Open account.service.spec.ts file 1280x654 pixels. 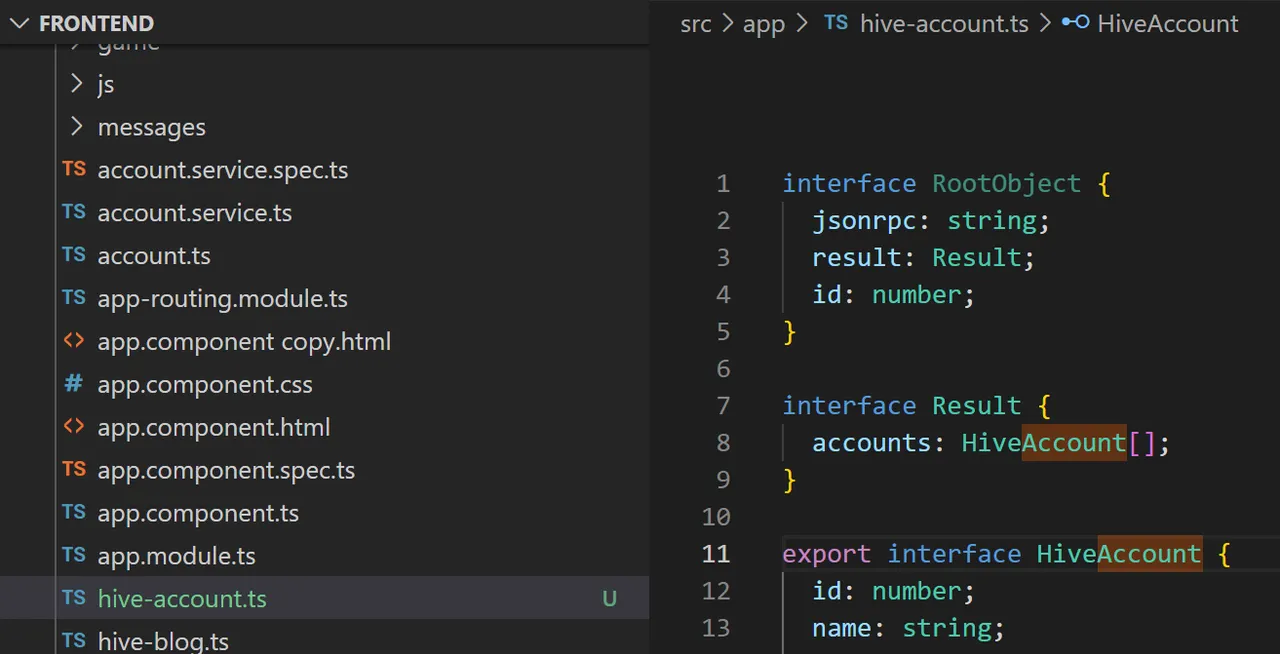[222, 170]
